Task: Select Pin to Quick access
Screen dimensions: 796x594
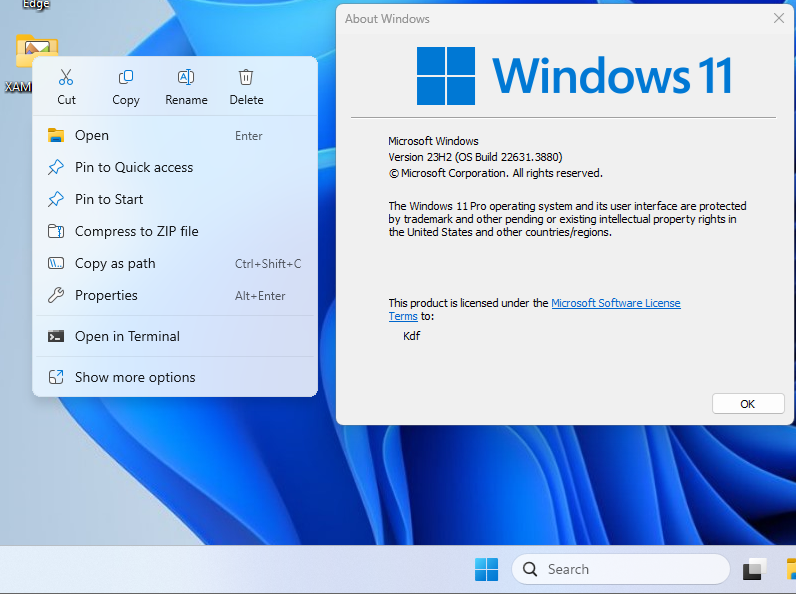Action: tap(175, 168)
